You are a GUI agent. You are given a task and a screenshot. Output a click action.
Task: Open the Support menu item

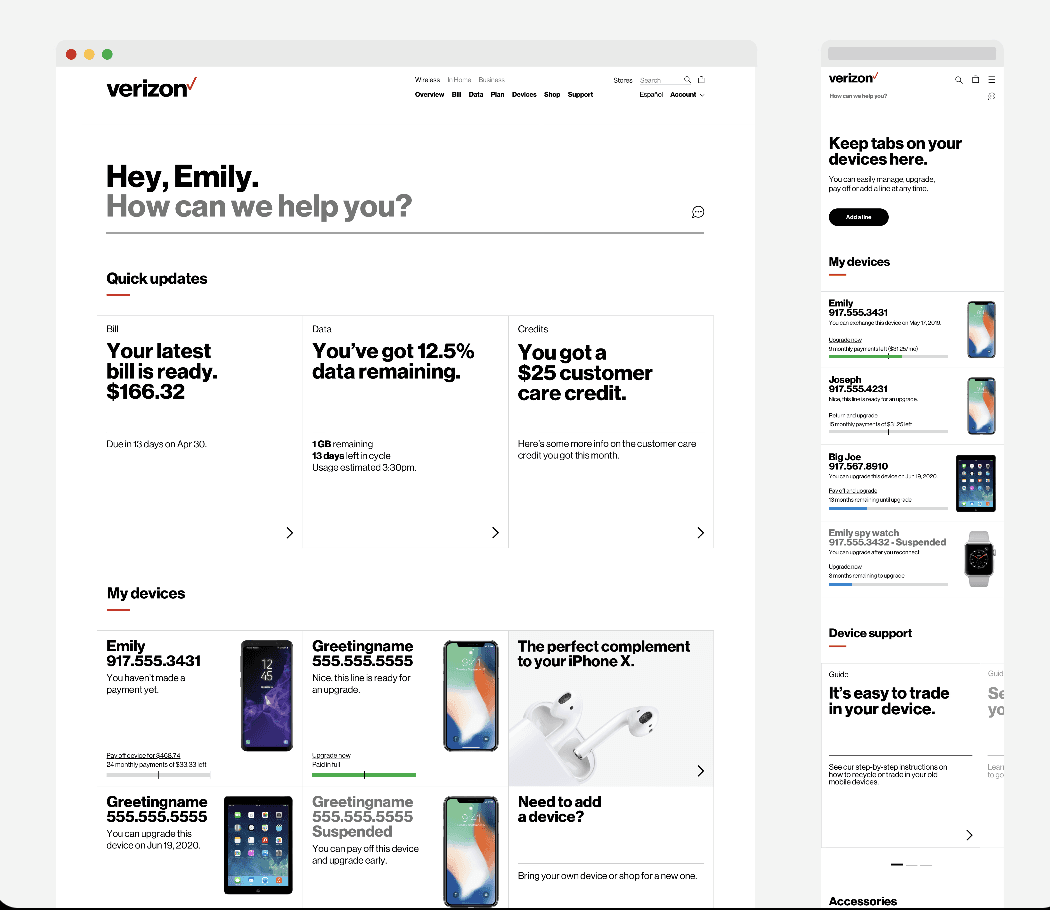click(581, 95)
